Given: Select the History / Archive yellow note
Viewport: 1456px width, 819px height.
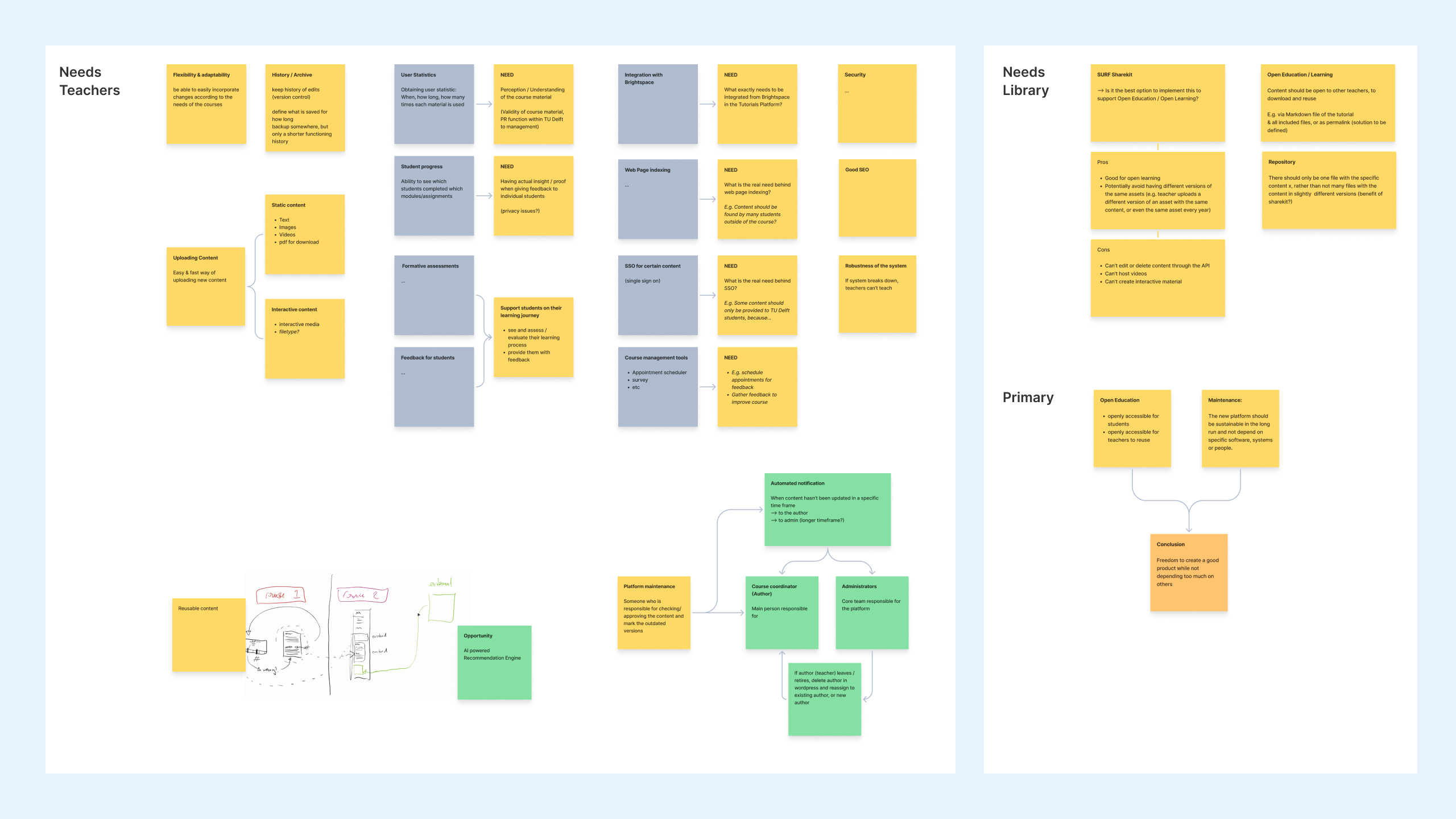Looking at the screenshot, I should (305, 108).
